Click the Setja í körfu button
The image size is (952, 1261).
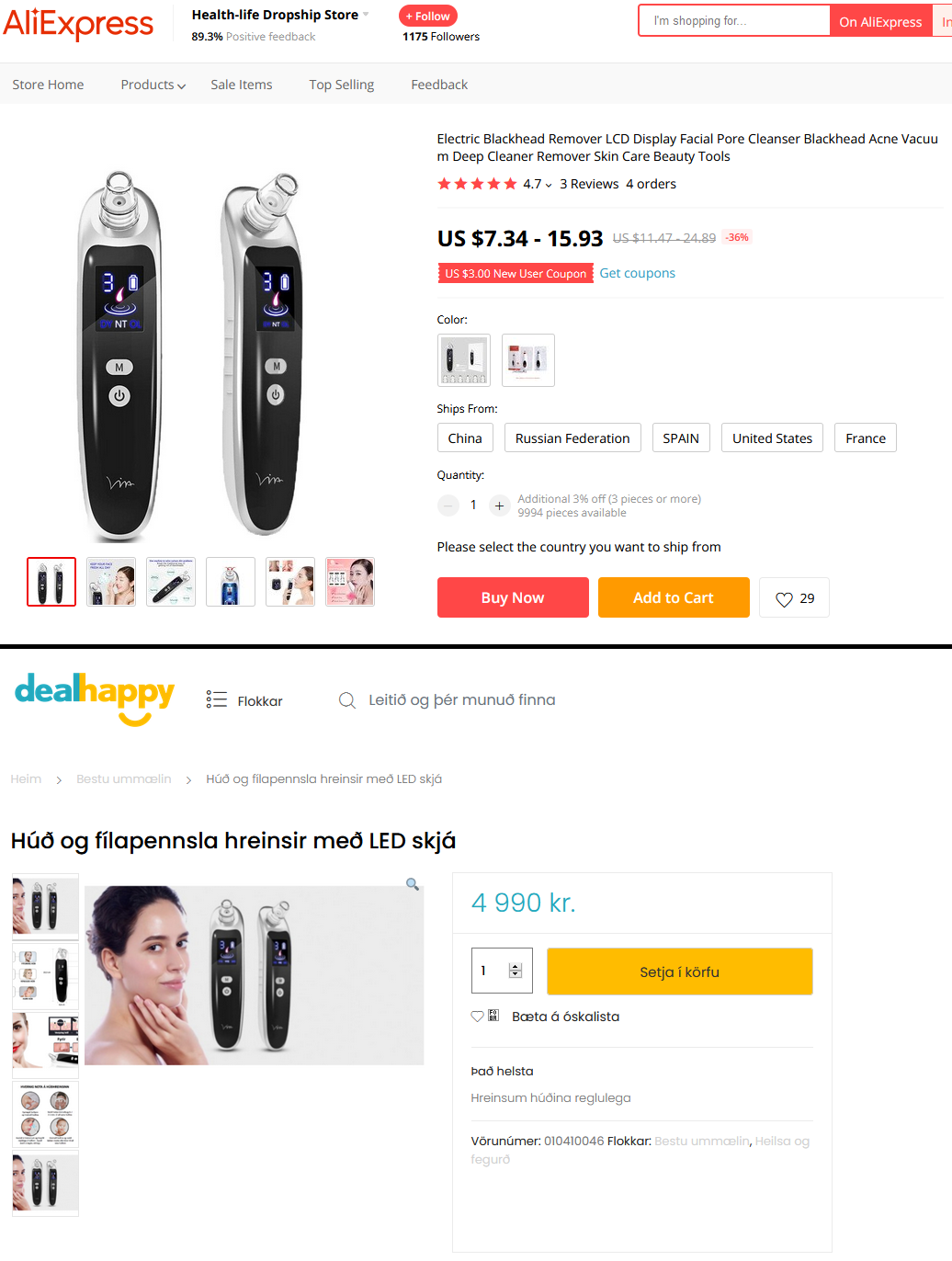click(680, 971)
